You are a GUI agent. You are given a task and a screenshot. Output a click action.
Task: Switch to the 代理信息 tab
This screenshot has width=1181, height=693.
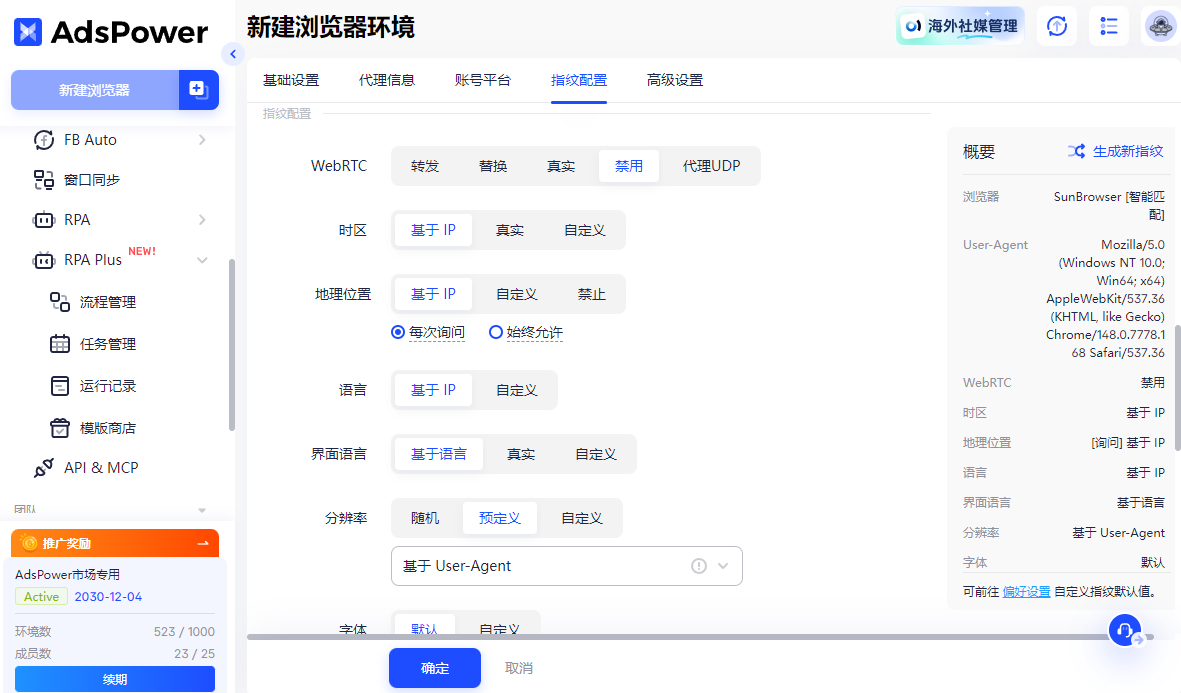pos(386,80)
